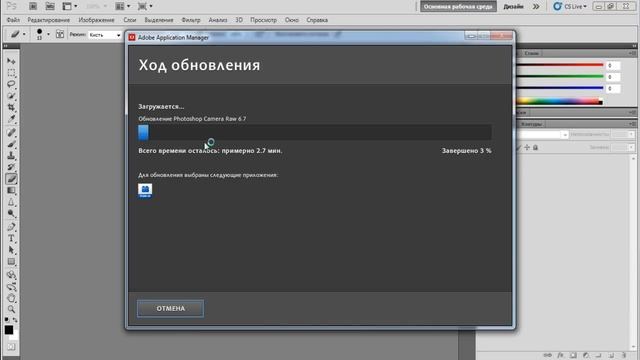Click the update download progress bar

click(x=315, y=133)
